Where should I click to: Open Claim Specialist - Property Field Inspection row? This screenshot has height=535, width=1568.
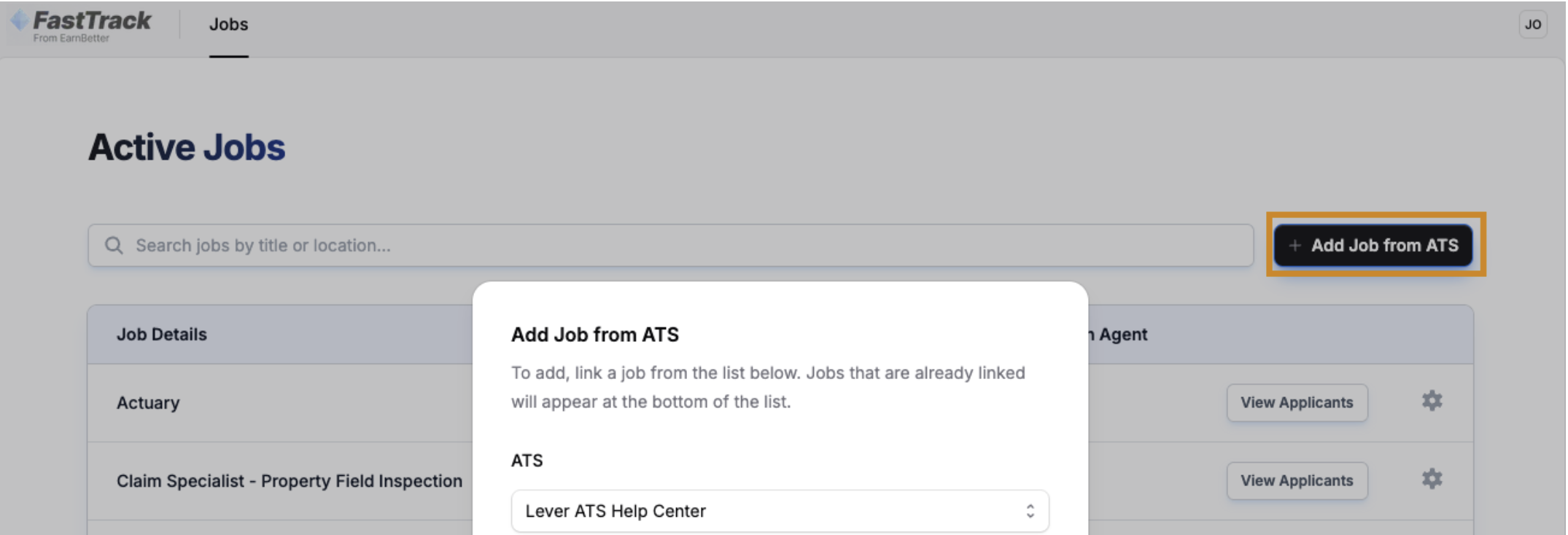click(290, 481)
